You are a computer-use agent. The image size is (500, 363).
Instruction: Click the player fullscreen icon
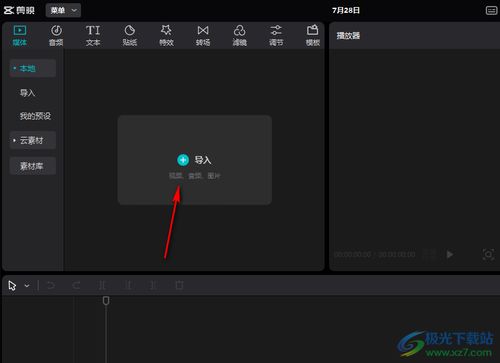pyautogui.click(x=488, y=254)
